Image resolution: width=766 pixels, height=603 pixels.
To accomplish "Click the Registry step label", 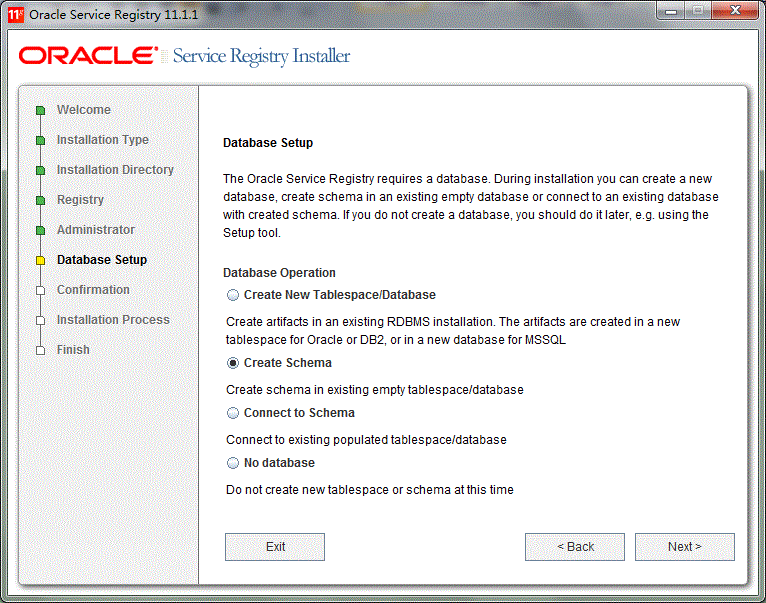I will pyautogui.click(x=80, y=200).
